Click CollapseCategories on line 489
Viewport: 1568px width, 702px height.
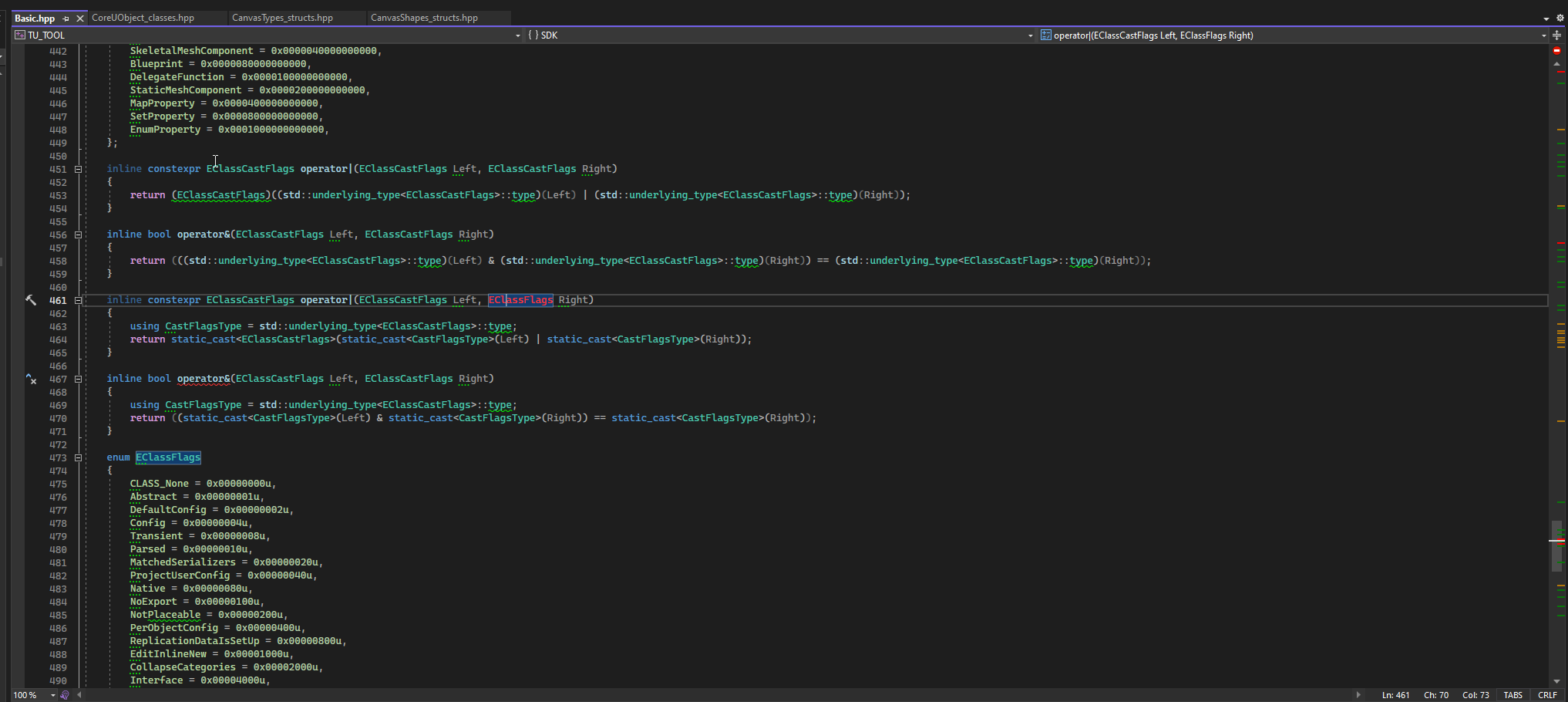[x=183, y=667]
